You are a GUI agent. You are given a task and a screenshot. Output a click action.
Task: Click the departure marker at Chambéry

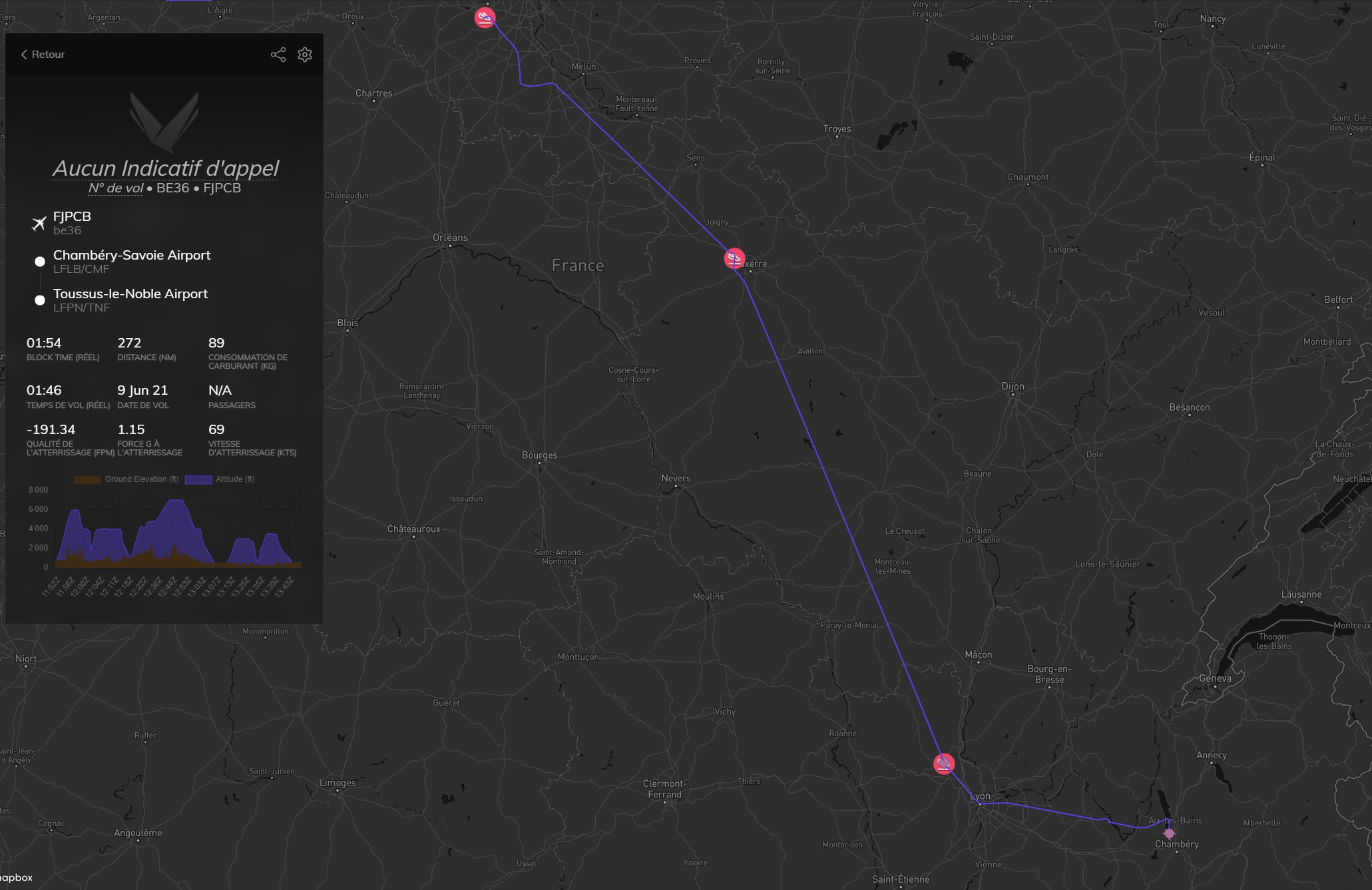(1169, 833)
